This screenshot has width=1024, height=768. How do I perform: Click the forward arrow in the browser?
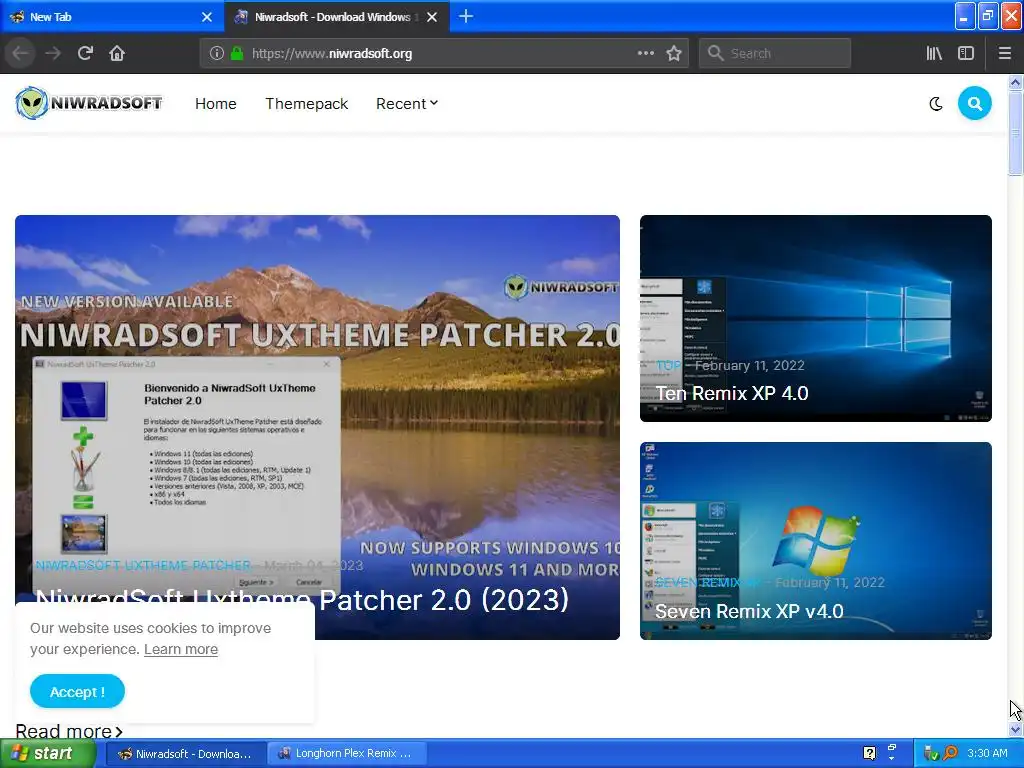coord(53,53)
